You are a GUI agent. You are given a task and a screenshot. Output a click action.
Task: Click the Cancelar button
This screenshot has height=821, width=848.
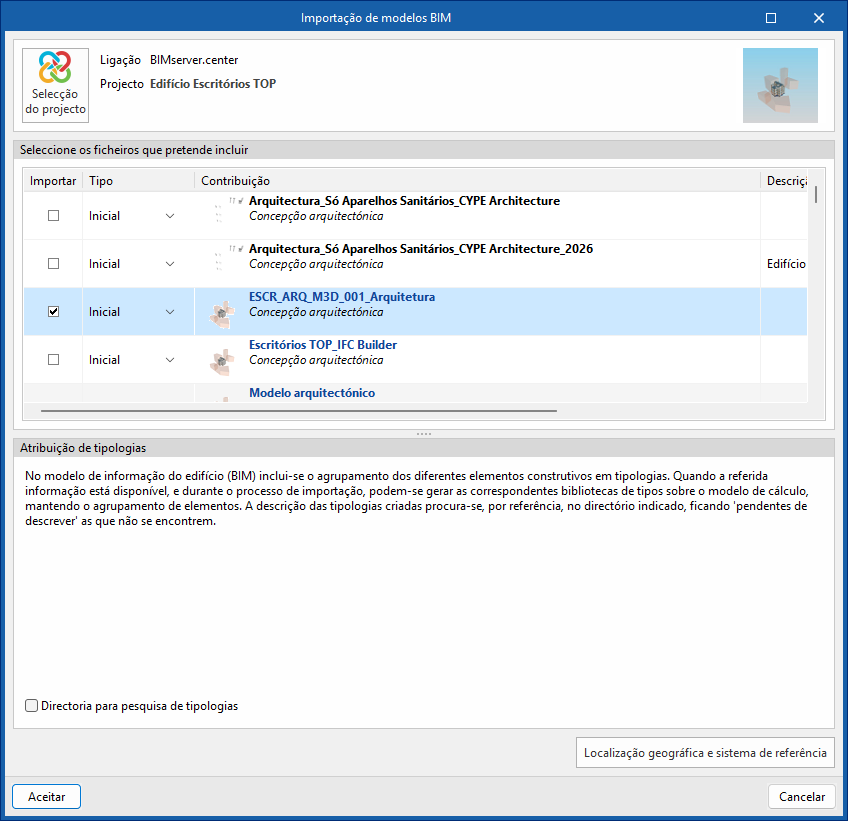click(801, 797)
